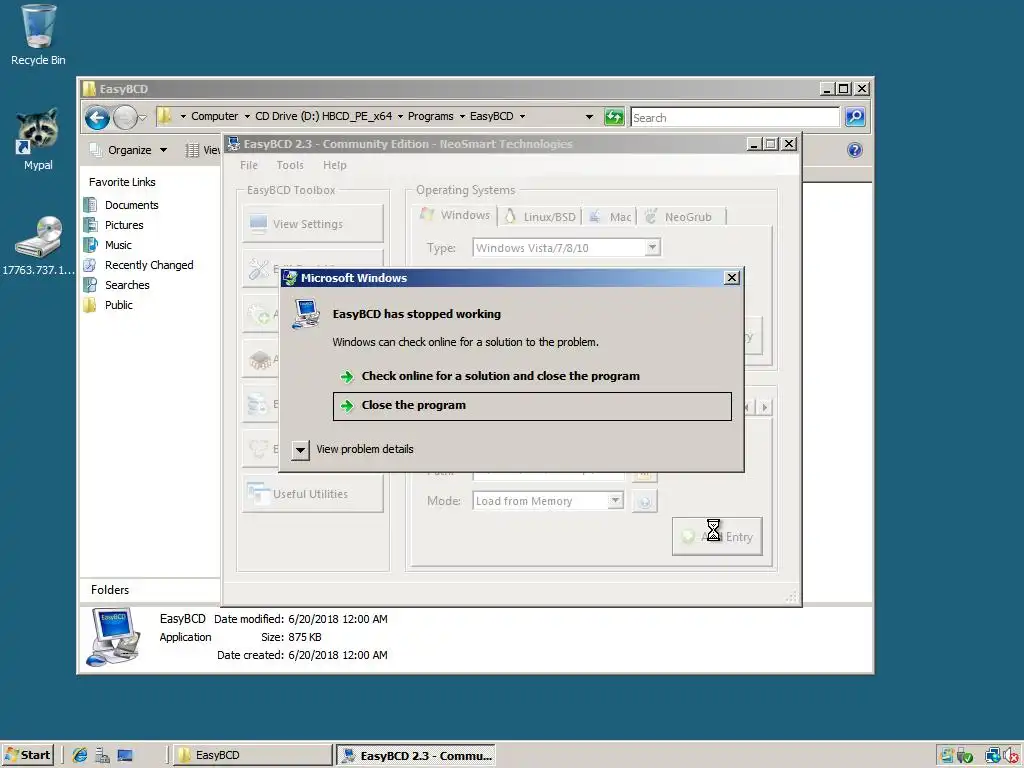
Task: Open the address bar history dropdown
Action: point(589,117)
